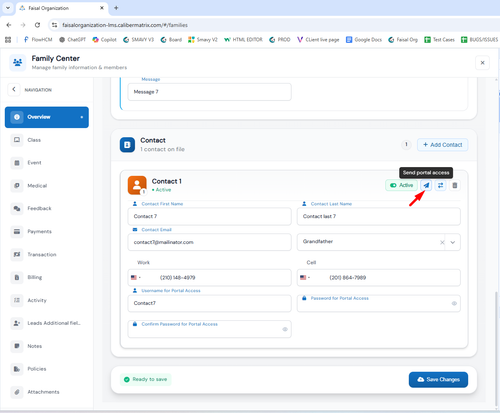Open the Feedback navigation item
This screenshot has width=500, height=413.
[47, 208]
